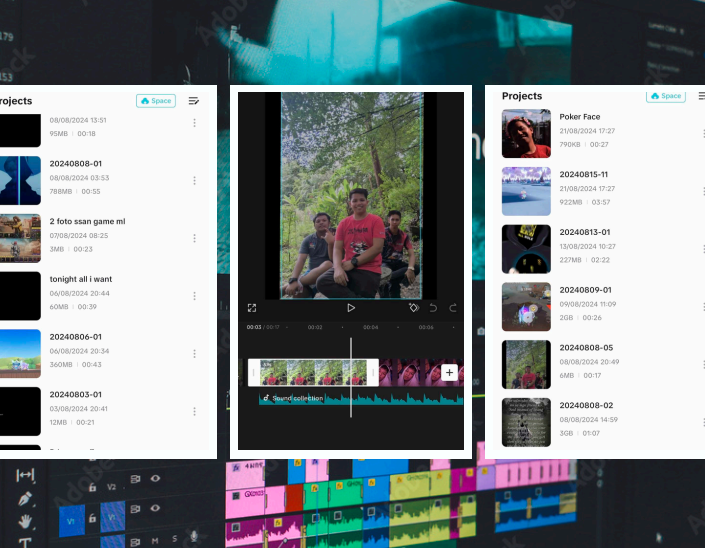This screenshot has width=705, height=548.
Task: Redo the last edit
Action: pos(453,308)
